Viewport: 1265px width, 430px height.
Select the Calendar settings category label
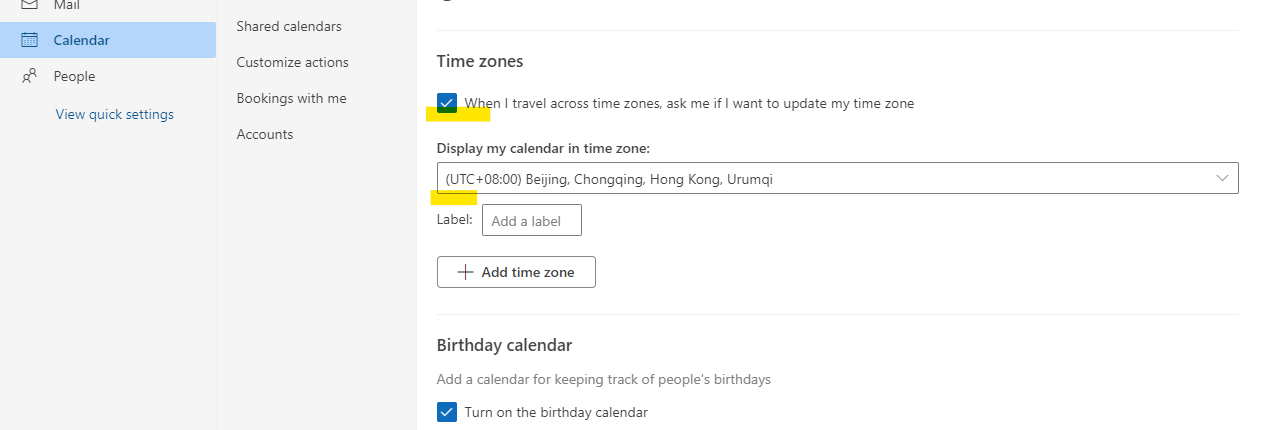(81, 40)
